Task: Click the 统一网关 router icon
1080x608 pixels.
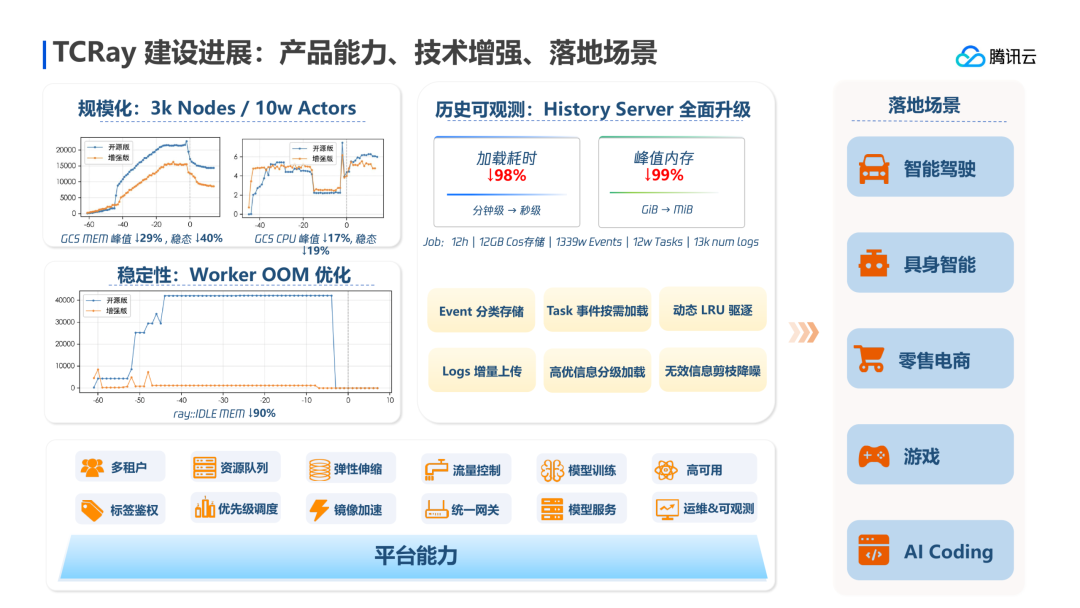Action: click(437, 510)
